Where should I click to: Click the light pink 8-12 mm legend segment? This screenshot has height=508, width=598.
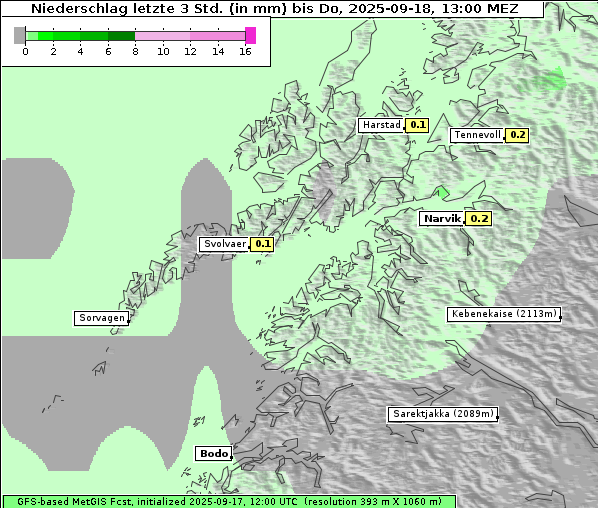click(162, 36)
